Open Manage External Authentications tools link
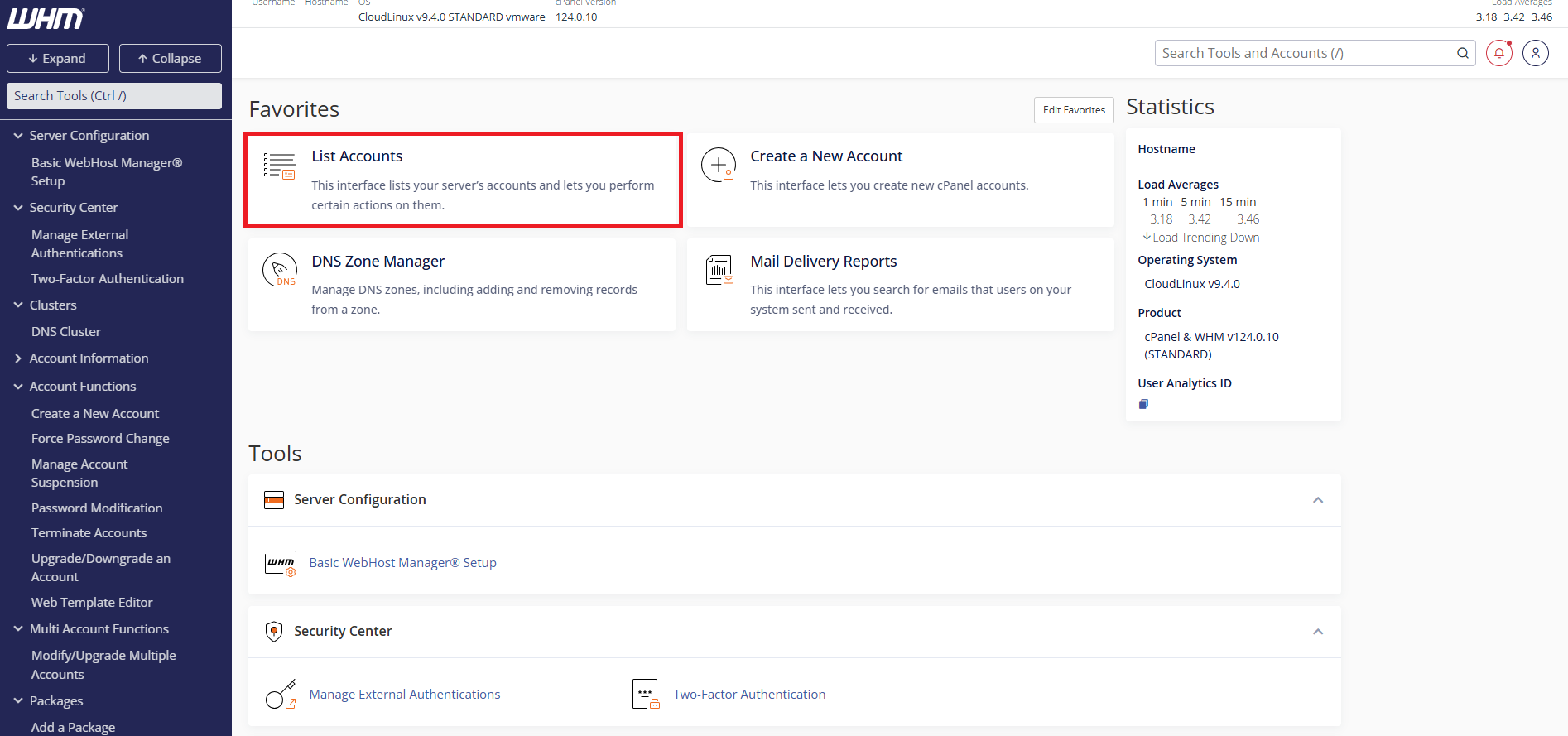The height and width of the screenshot is (736, 1568). tap(405, 695)
